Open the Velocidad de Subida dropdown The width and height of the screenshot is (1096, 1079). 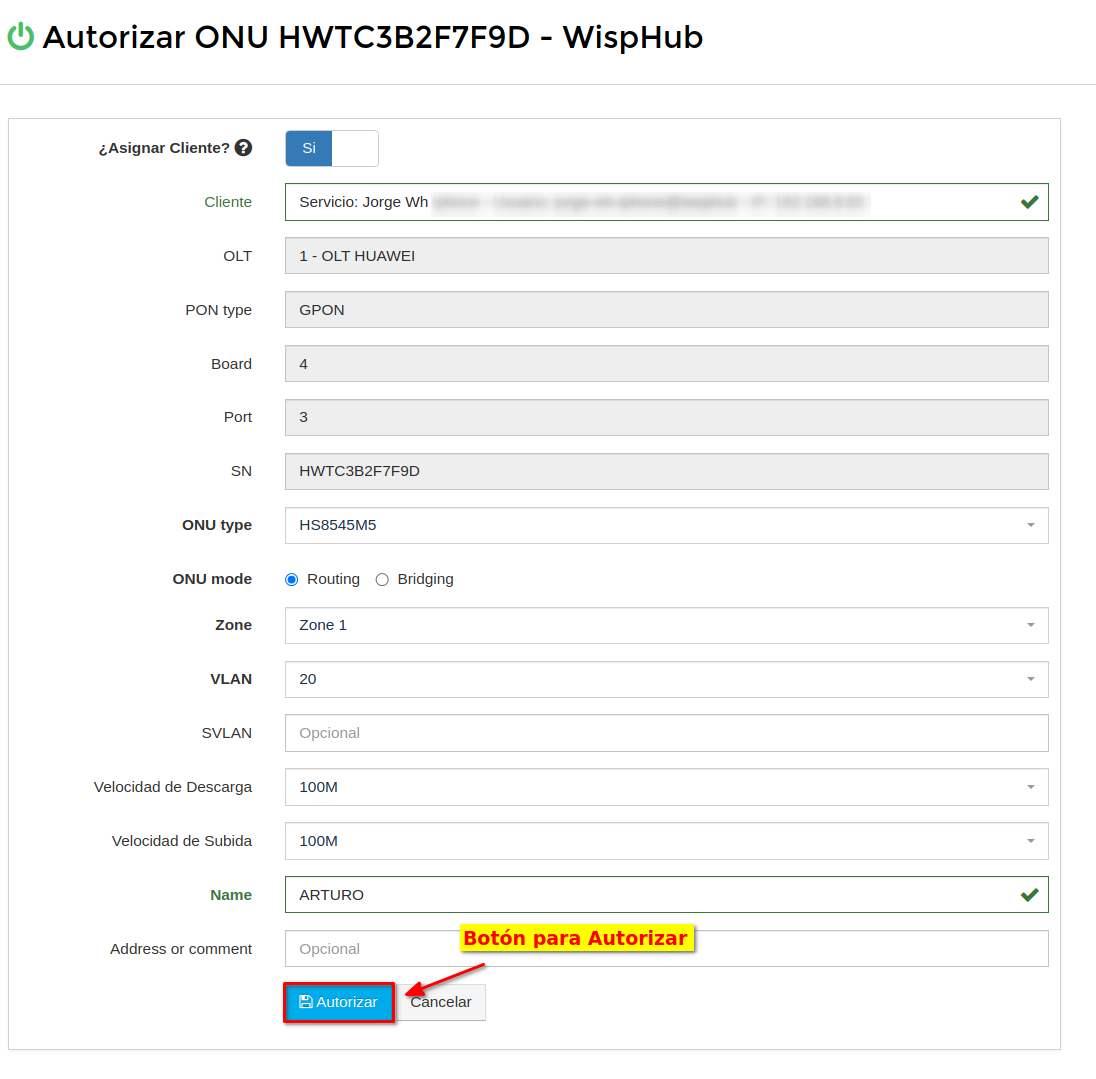click(x=666, y=841)
